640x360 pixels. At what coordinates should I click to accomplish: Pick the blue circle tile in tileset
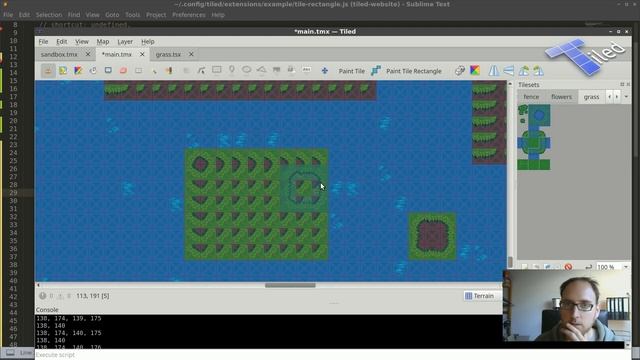[x=539, y=116]
